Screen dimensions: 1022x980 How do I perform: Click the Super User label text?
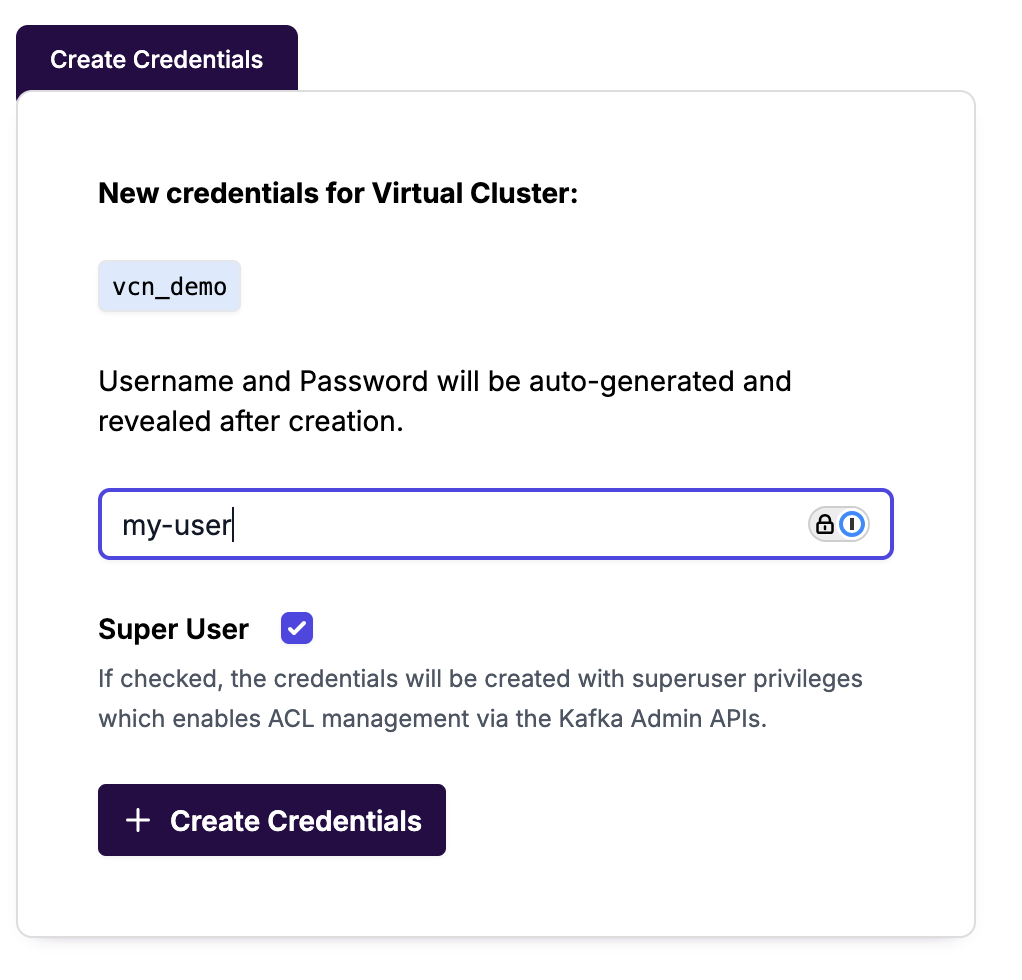point(174,630)
